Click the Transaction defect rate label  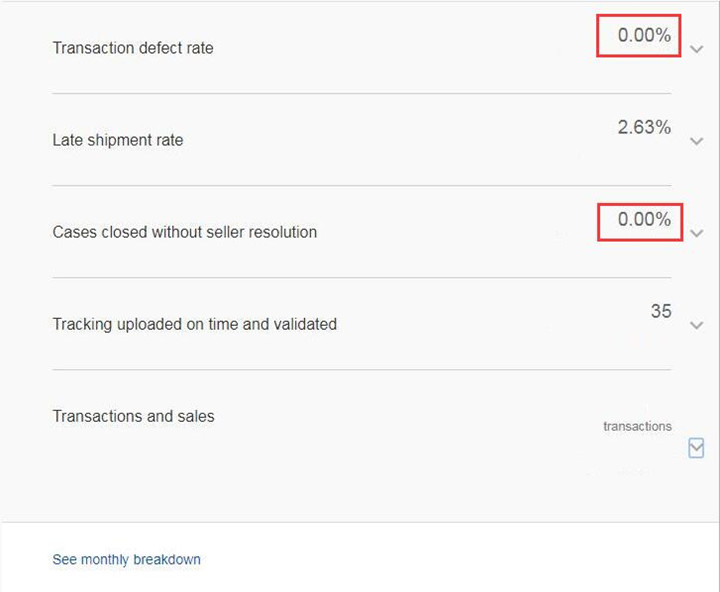133,48
